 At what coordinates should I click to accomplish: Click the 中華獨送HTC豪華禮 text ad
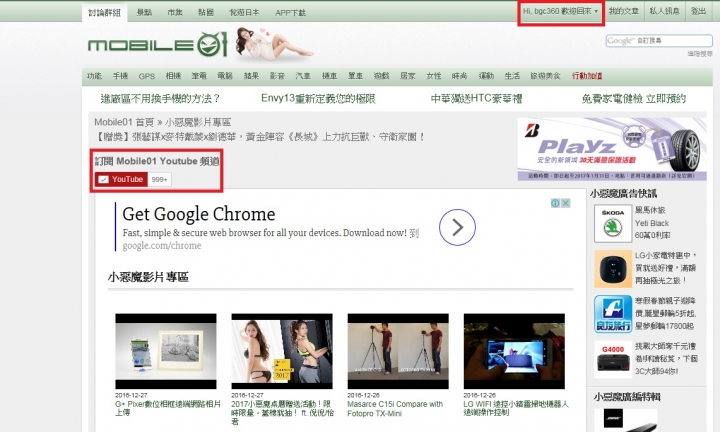[x=476, y=98]
